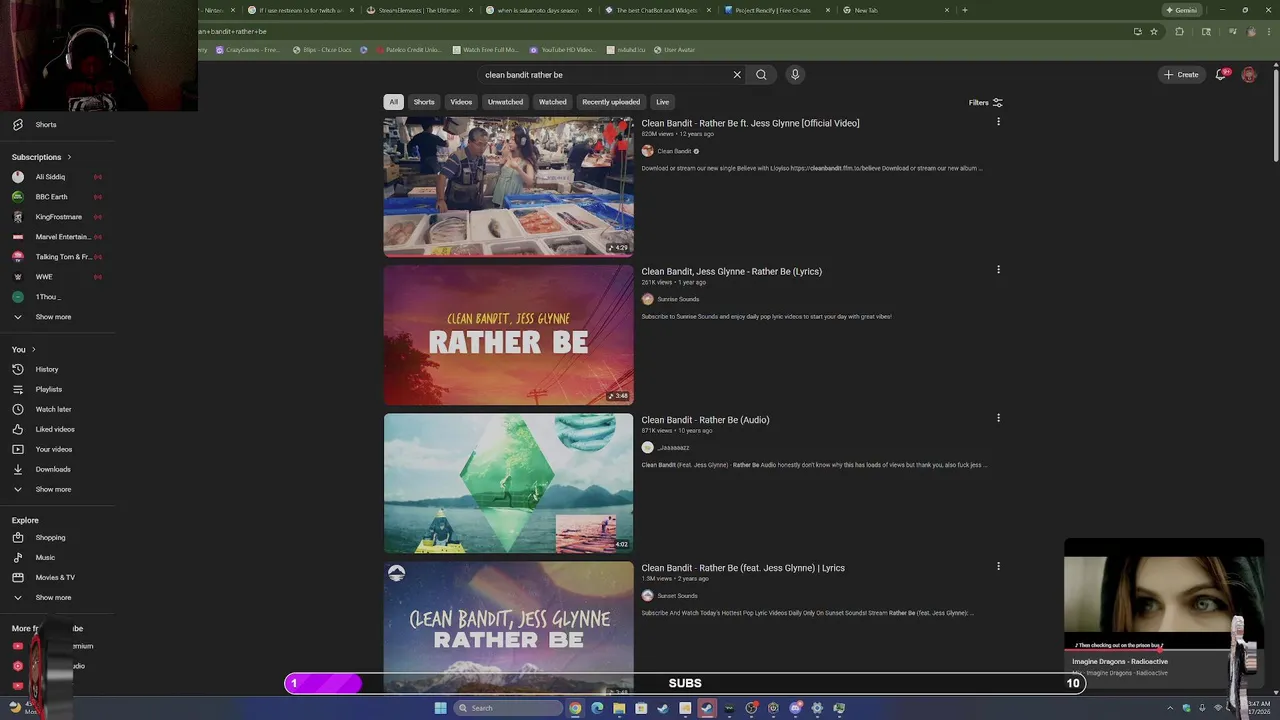1280x720 pixels.
Task: Open the Create menu button
Action: (x=1181, y=75)
